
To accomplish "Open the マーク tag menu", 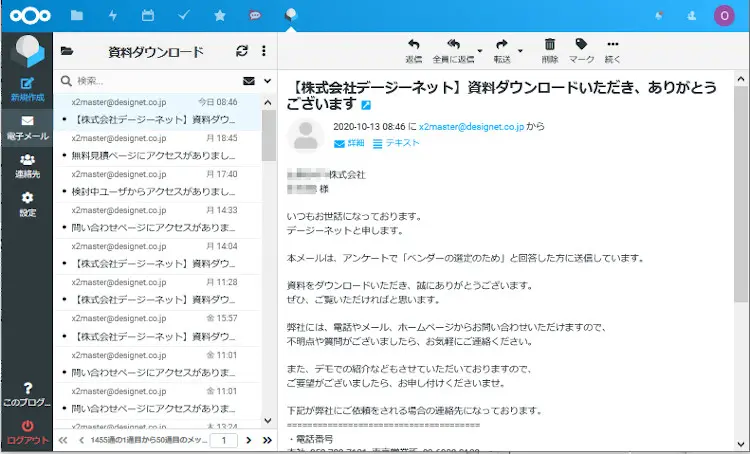I will 581,51.
